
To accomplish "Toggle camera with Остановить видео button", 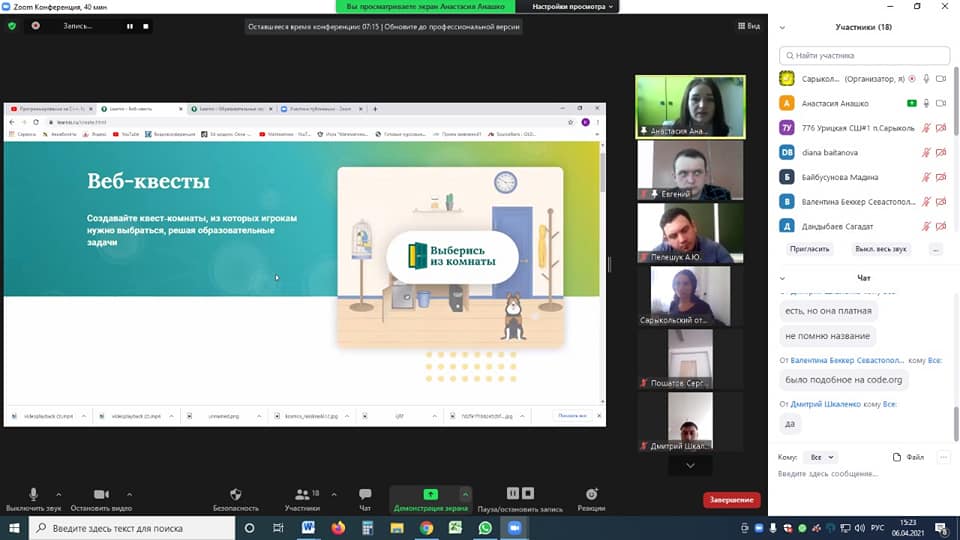I will tap(100, 495).
